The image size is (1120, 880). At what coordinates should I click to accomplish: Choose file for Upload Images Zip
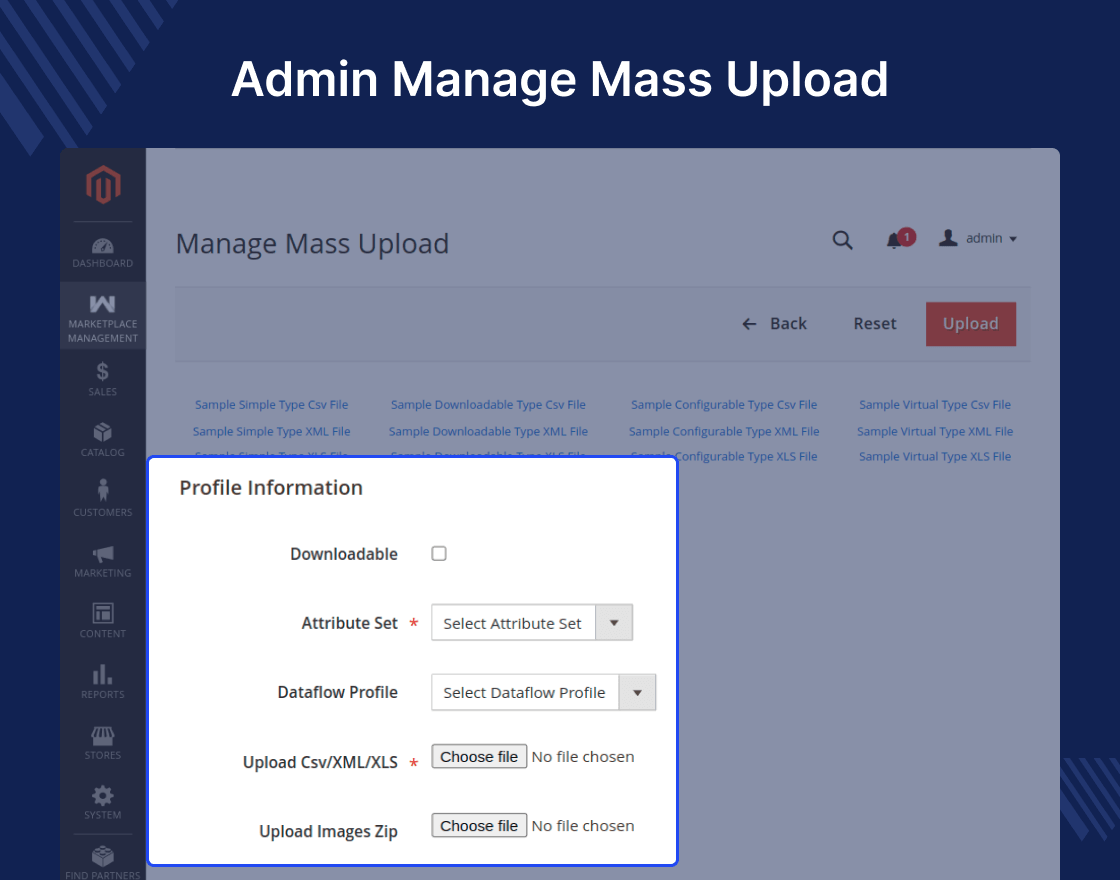click(x=479, y=826)
